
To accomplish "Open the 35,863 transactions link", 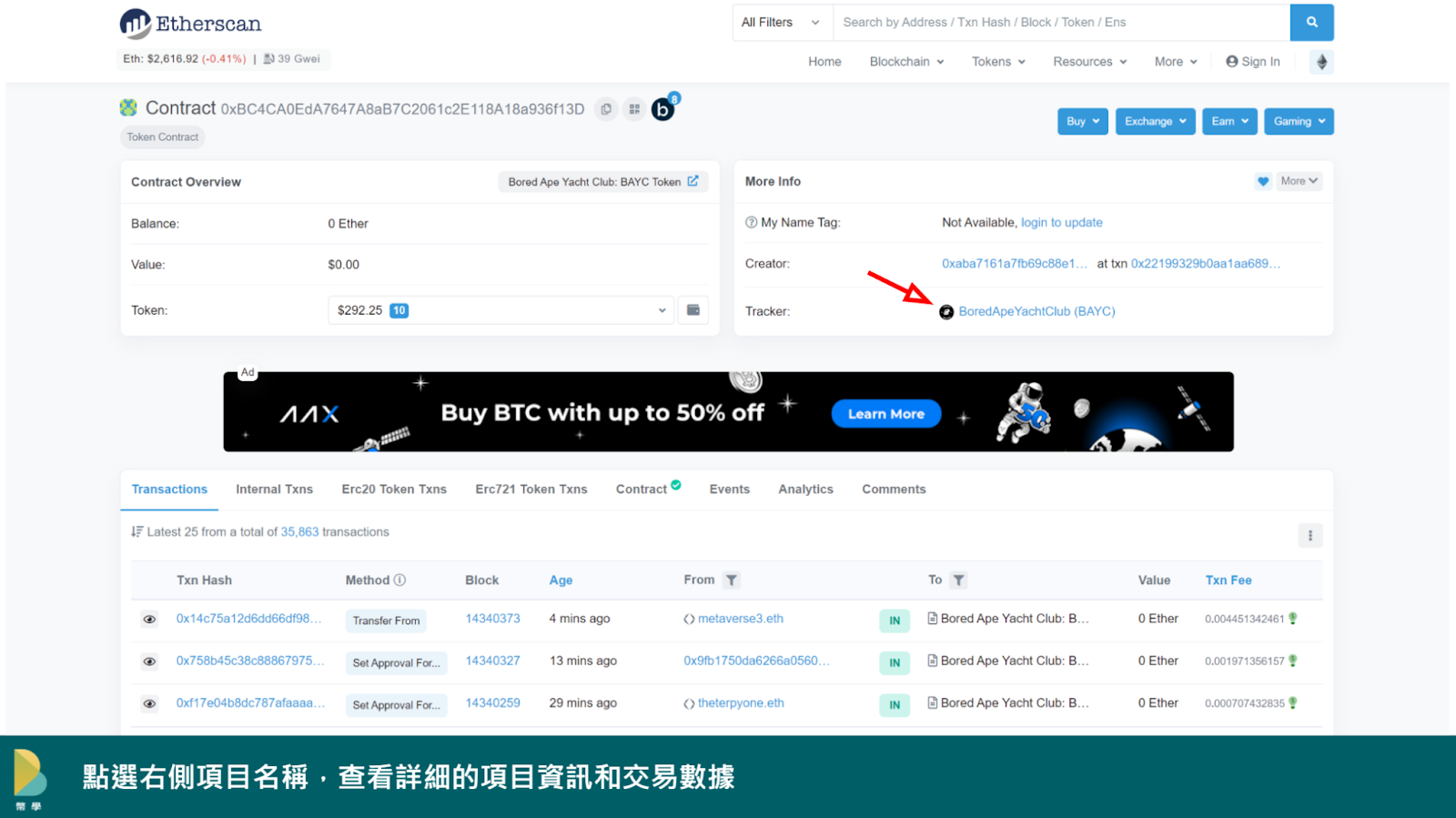I will click(x=299, y=532).
